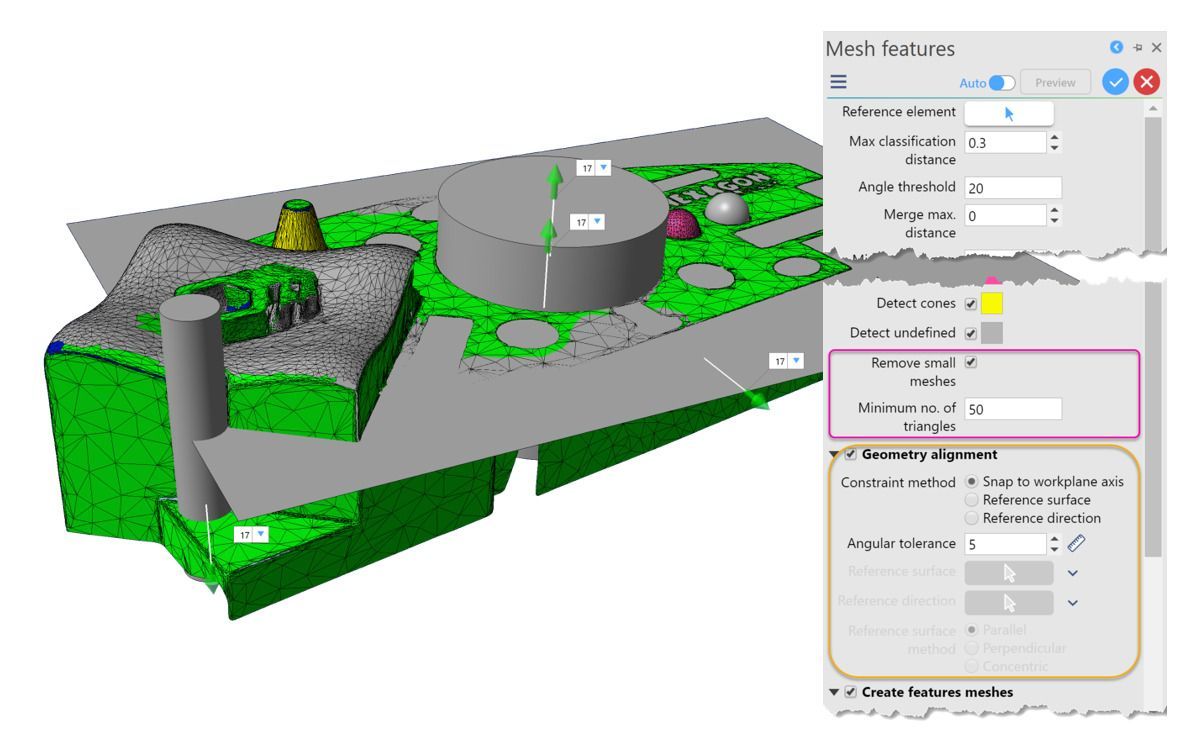Click the Reference surface picker button
1192x745 pixels.
point(1009,573)
